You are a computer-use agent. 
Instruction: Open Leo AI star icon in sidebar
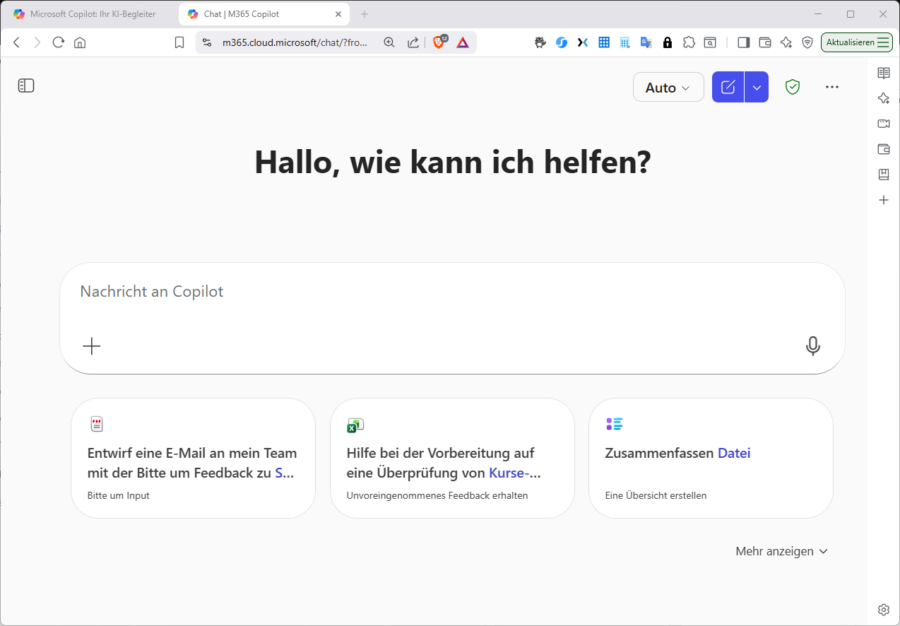[x=883, y=98]
